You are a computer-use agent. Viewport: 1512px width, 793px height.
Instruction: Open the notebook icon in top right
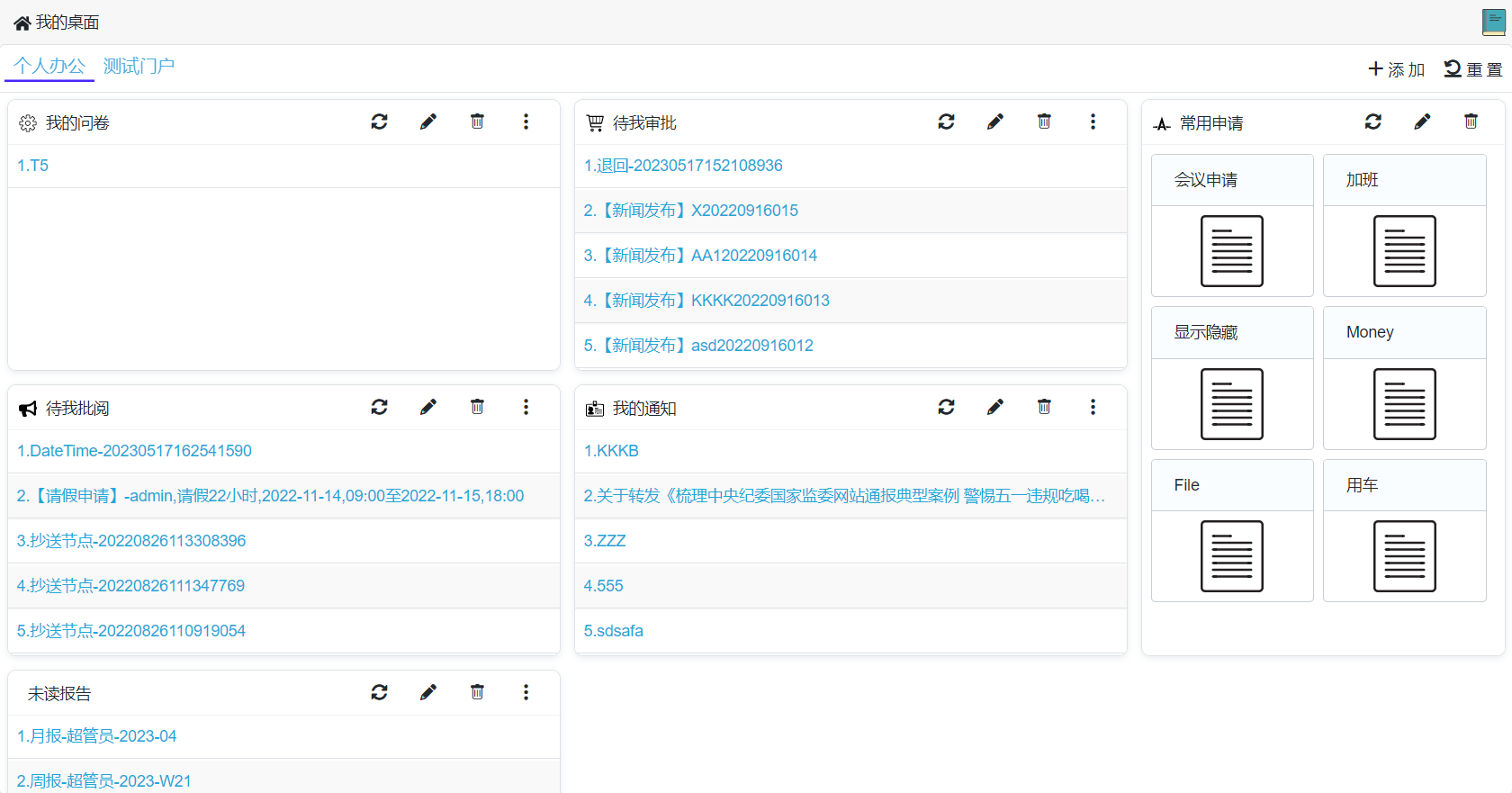coord(1493,23)
